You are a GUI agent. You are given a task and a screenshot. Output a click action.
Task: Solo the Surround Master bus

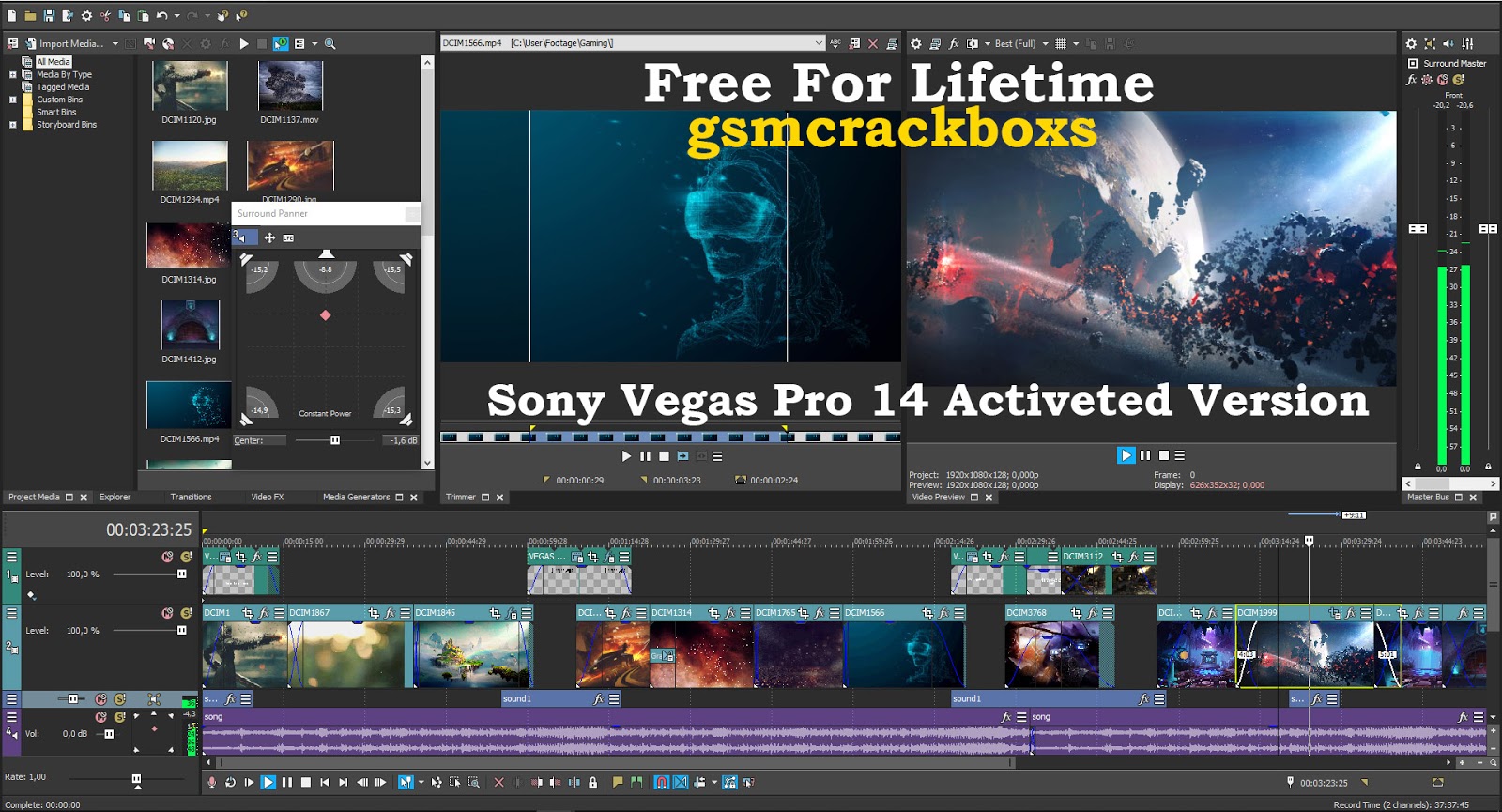(1459, 80)
